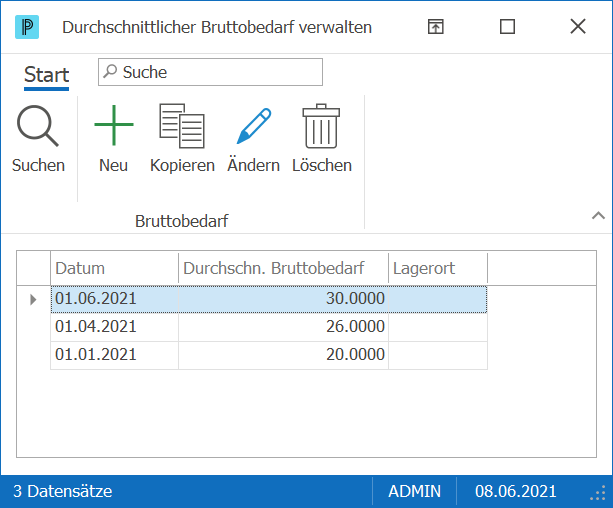The width and height of the screenshot is (613, 508).
Task: Click the 30.0000 value cell
Action: [283, 299]
